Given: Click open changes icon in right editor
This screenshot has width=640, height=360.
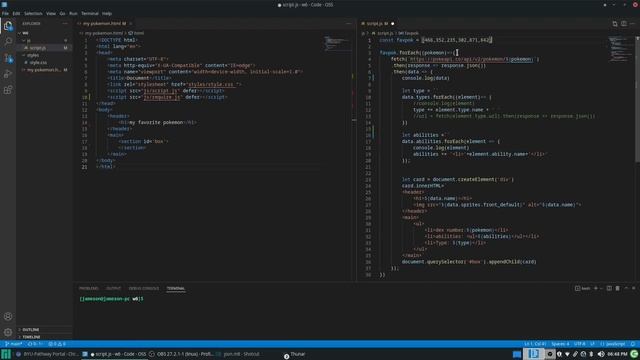Looking at the screenshot, I should pyautogui.click(x=615, y=24).
